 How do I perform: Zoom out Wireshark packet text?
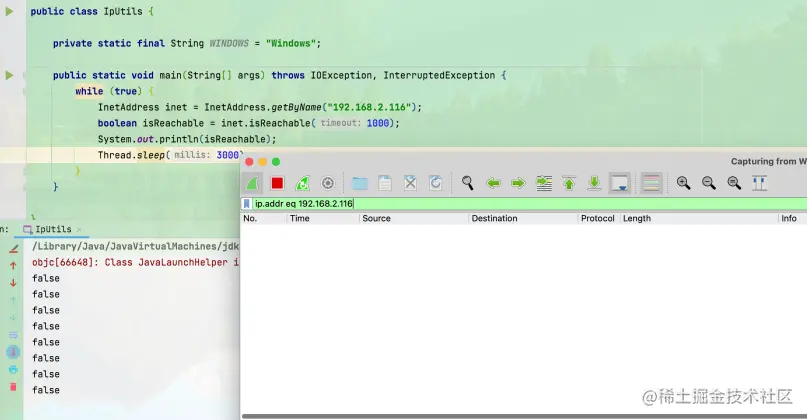709,183
